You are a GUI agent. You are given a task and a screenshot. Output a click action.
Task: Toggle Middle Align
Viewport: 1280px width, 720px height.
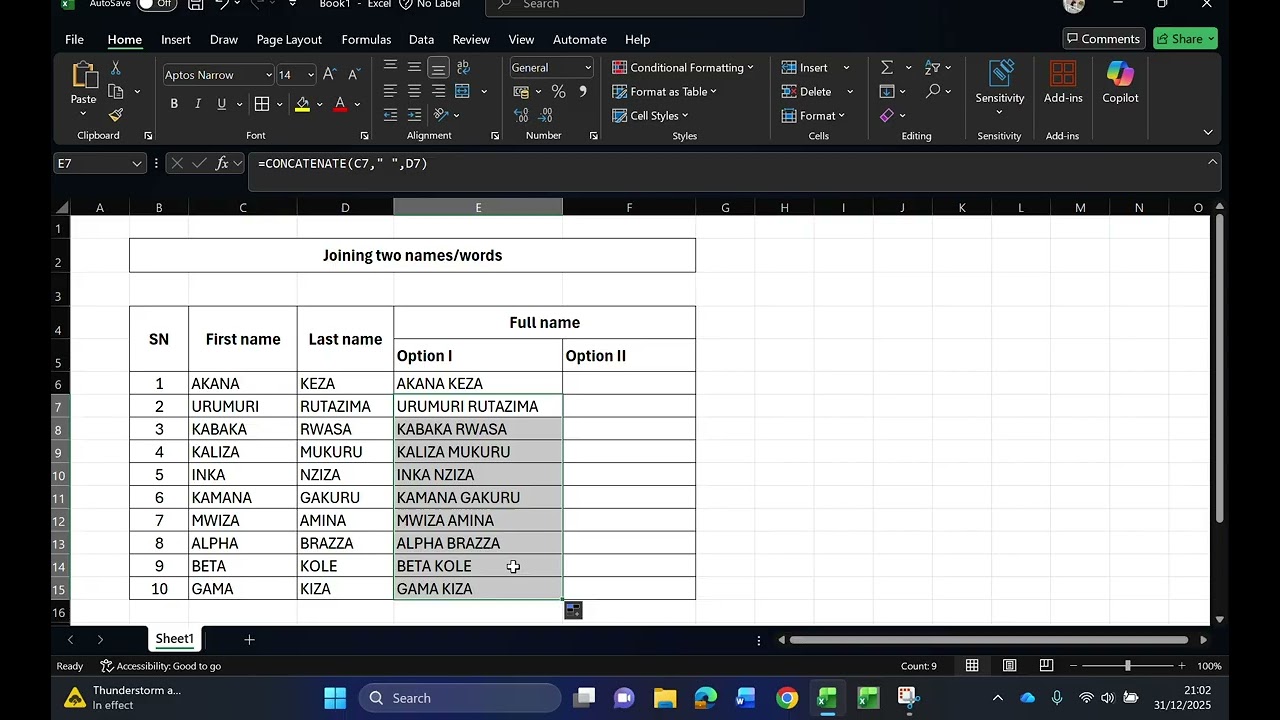(x=414, y=67)
